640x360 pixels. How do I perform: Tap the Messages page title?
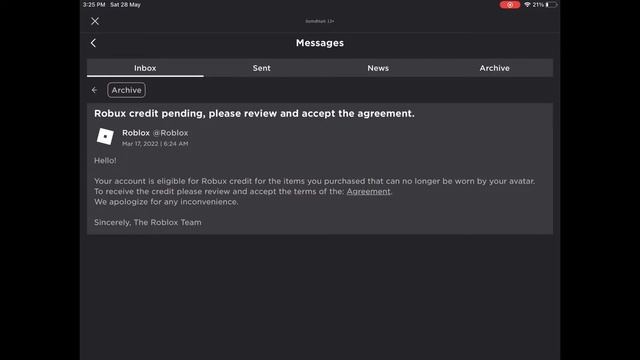320,43
